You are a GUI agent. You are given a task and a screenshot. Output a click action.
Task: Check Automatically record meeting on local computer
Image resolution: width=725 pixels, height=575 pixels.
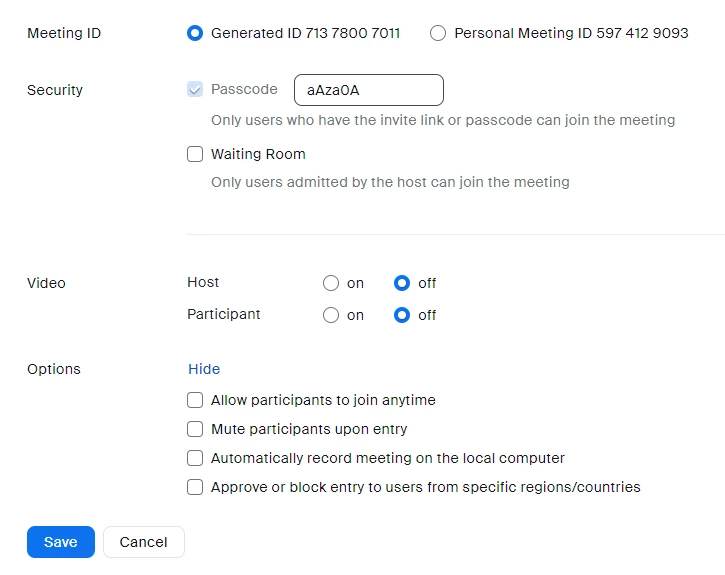point(195,458)
